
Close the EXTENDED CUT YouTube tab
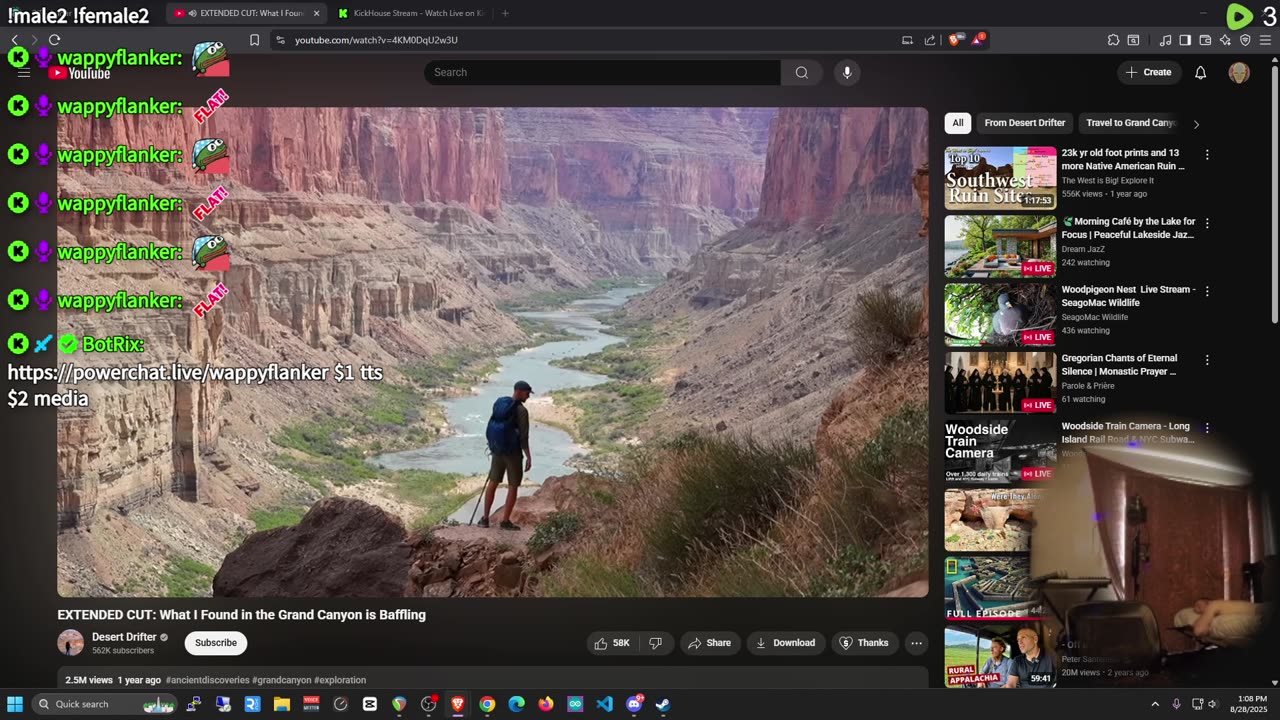click(x=316, y=13)
